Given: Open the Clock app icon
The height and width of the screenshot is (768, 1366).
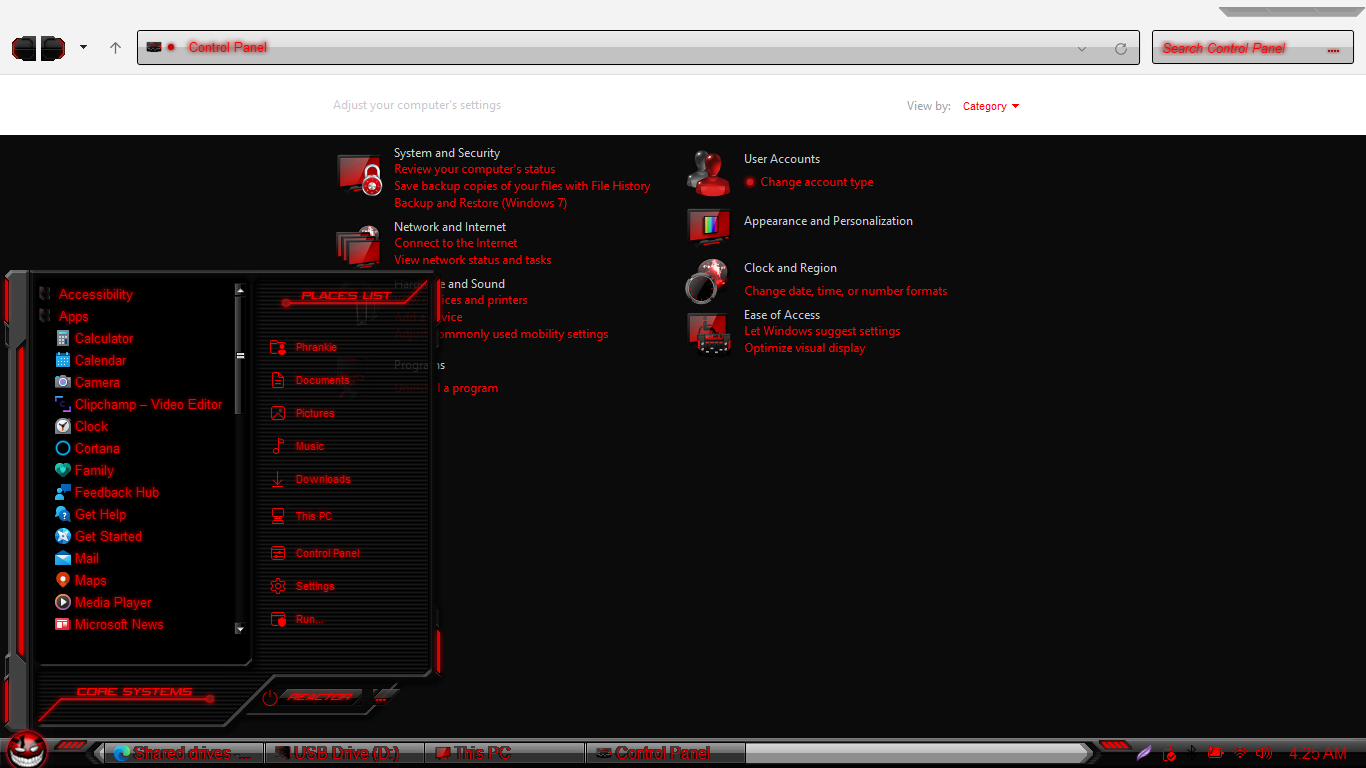Looking at the screenshot, I should (x=63, y=426).
